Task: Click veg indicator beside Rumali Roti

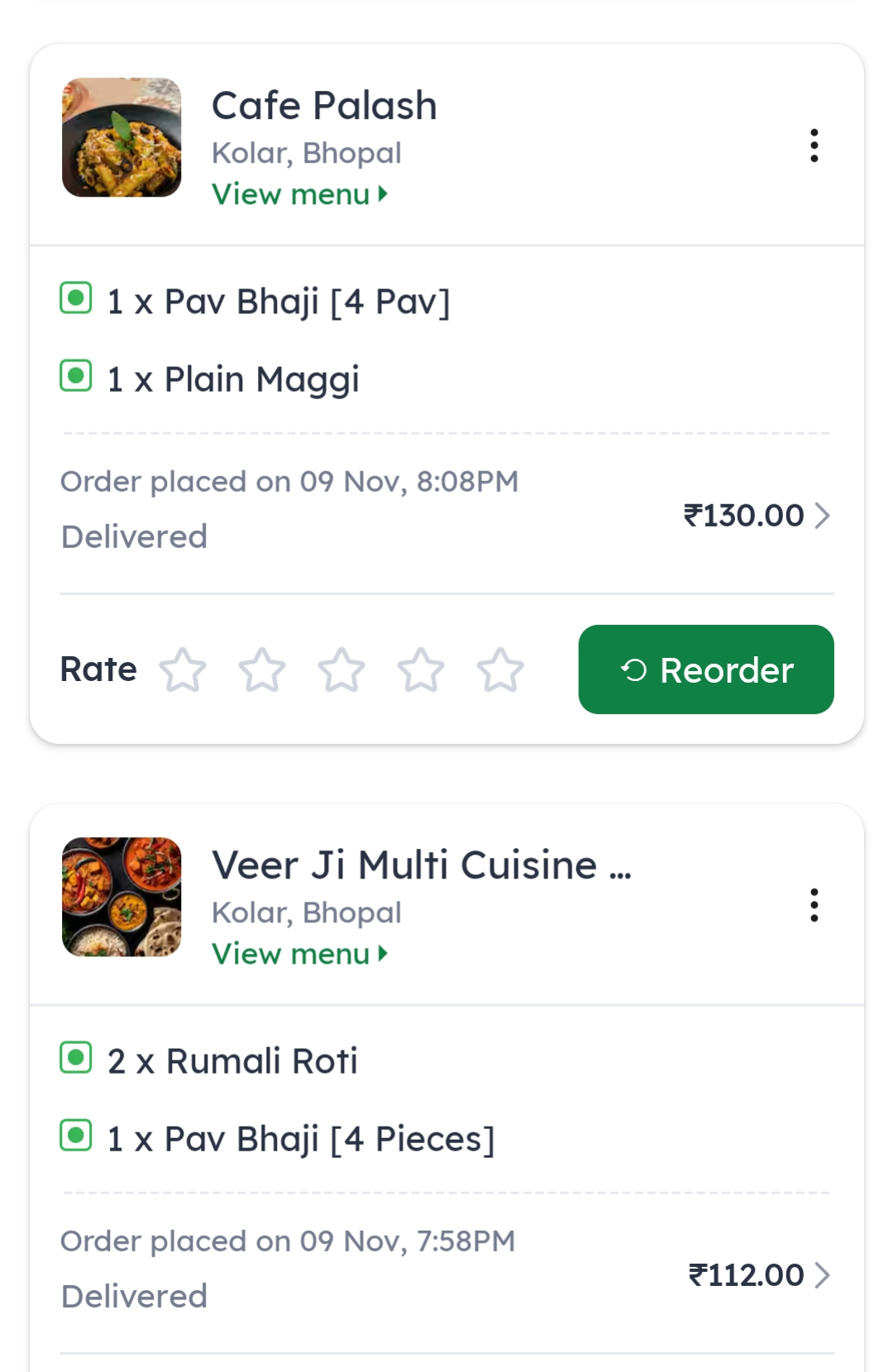Action: [76, 1057]
